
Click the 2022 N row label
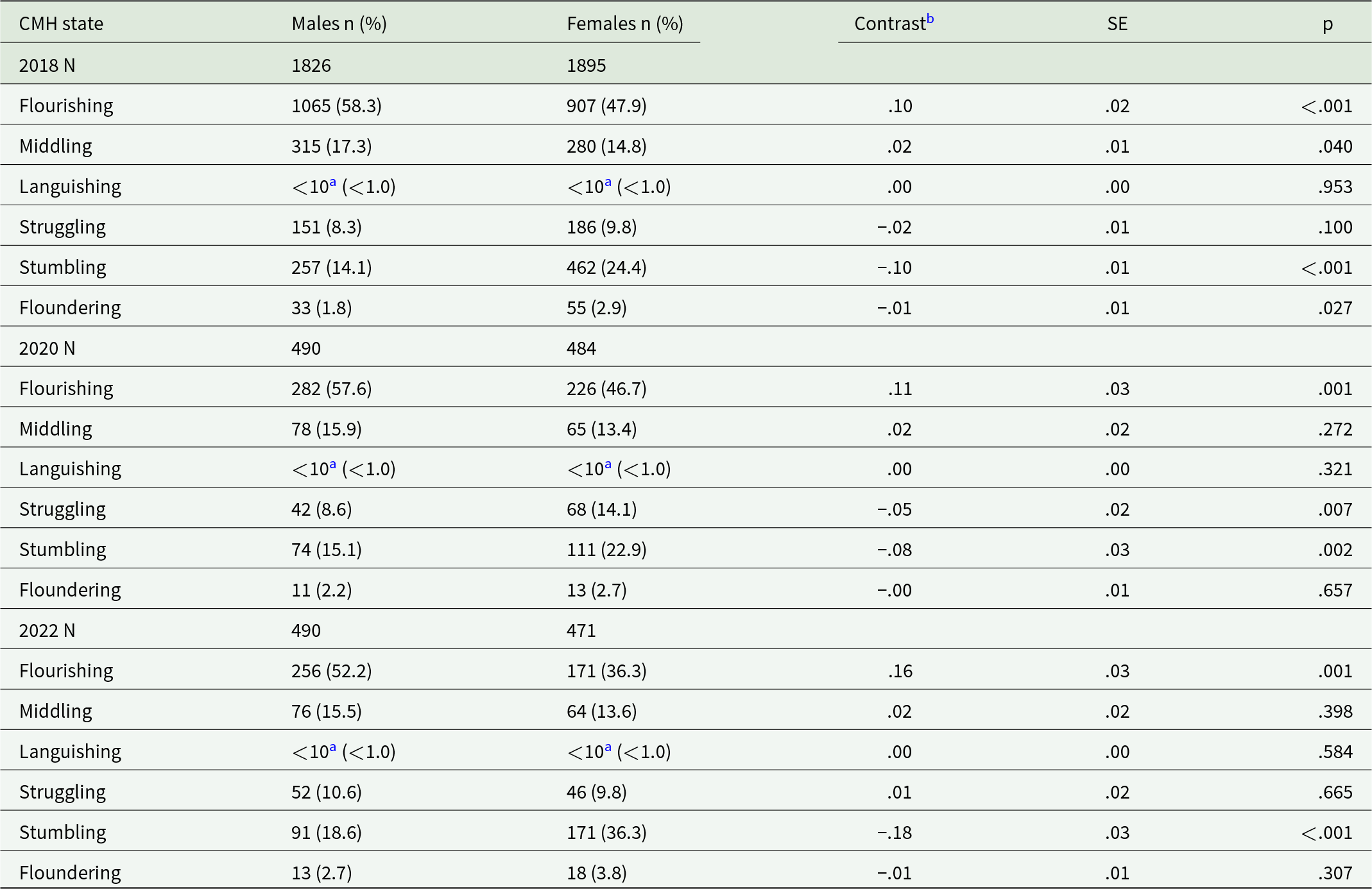[47, 631]
